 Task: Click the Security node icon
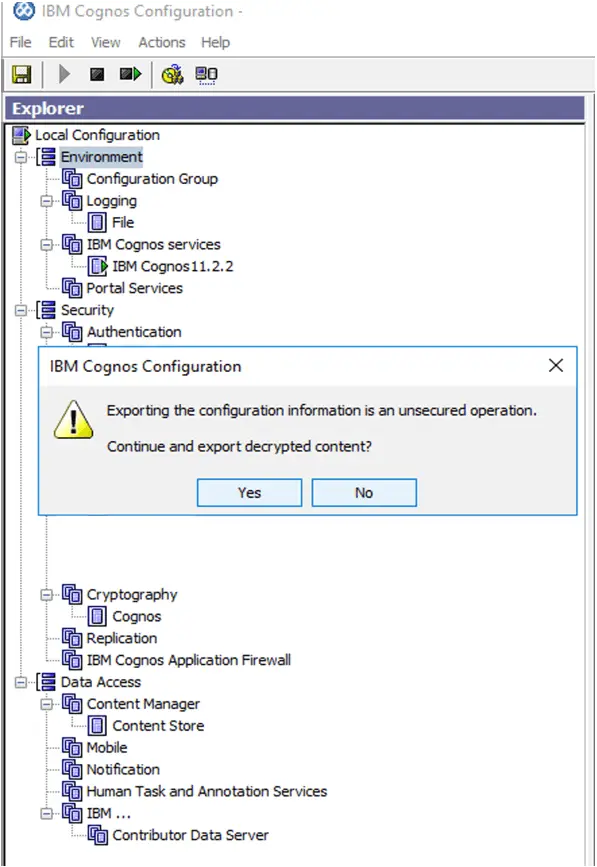point(46,310)
